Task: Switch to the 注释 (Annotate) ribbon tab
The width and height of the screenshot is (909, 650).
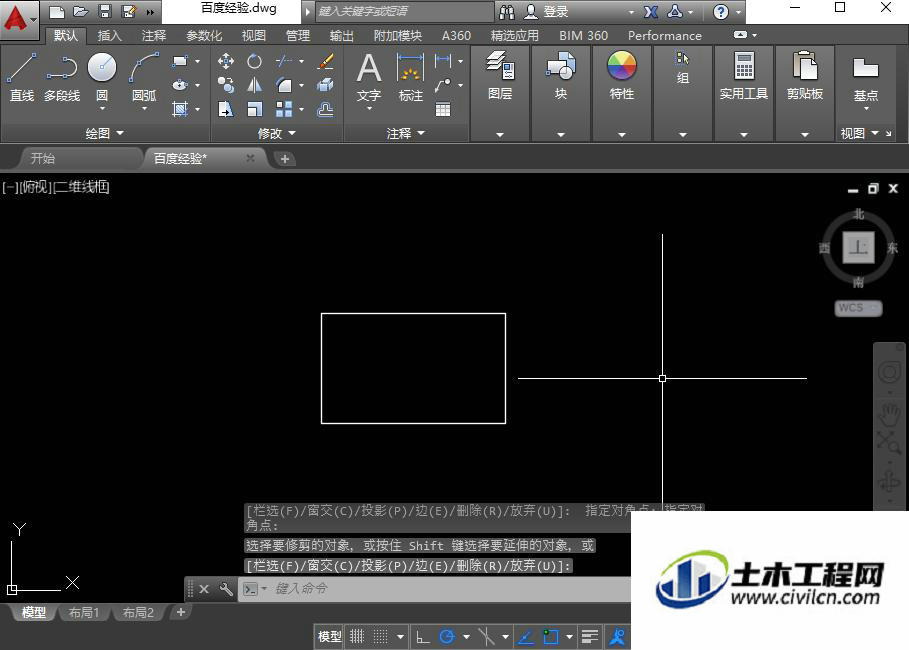Action: click(154, 35)
